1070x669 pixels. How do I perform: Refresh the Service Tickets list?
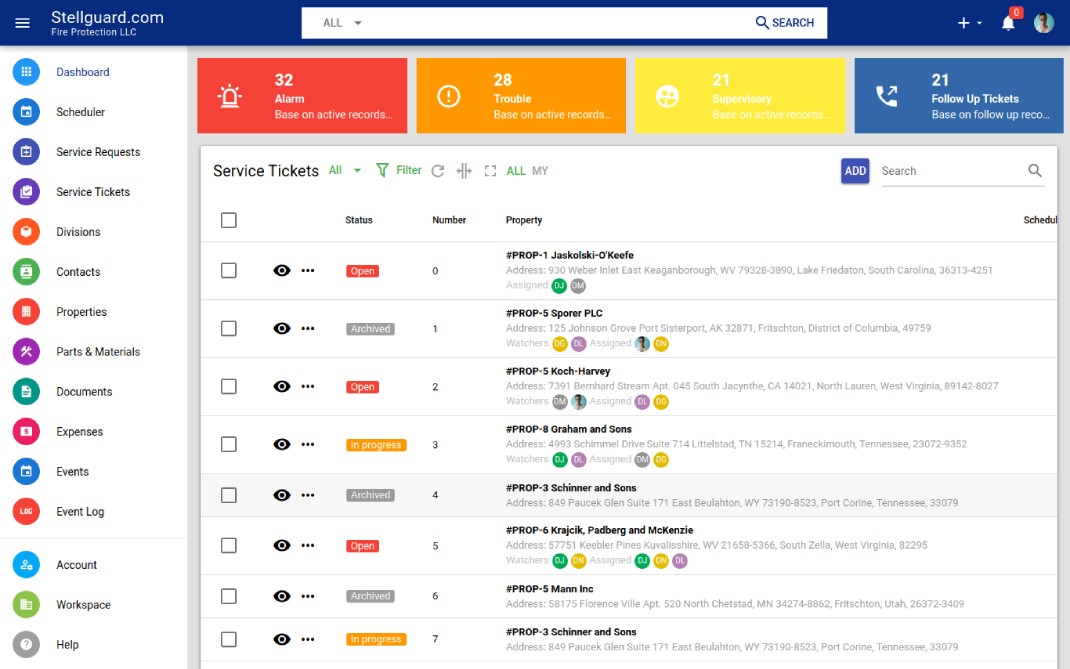[x=438, y=171]
